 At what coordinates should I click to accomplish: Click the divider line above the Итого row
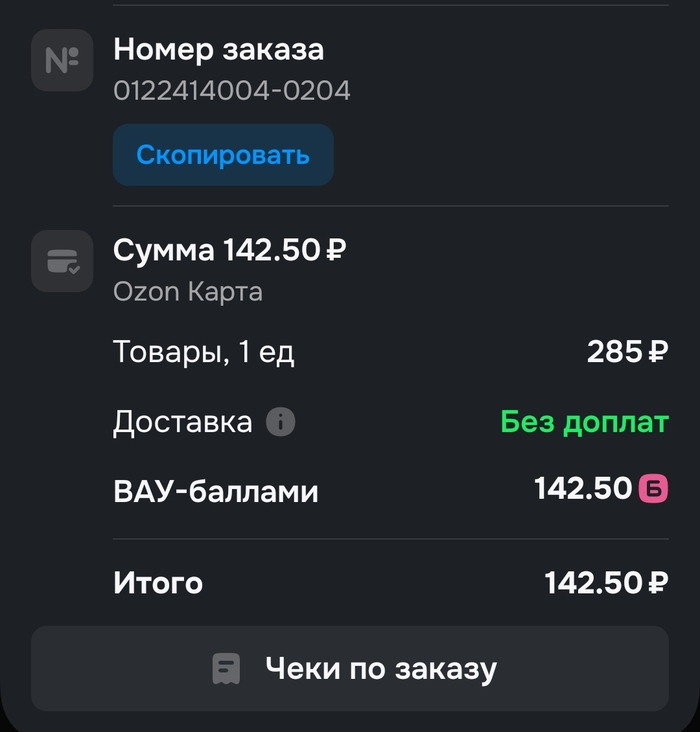390,539
